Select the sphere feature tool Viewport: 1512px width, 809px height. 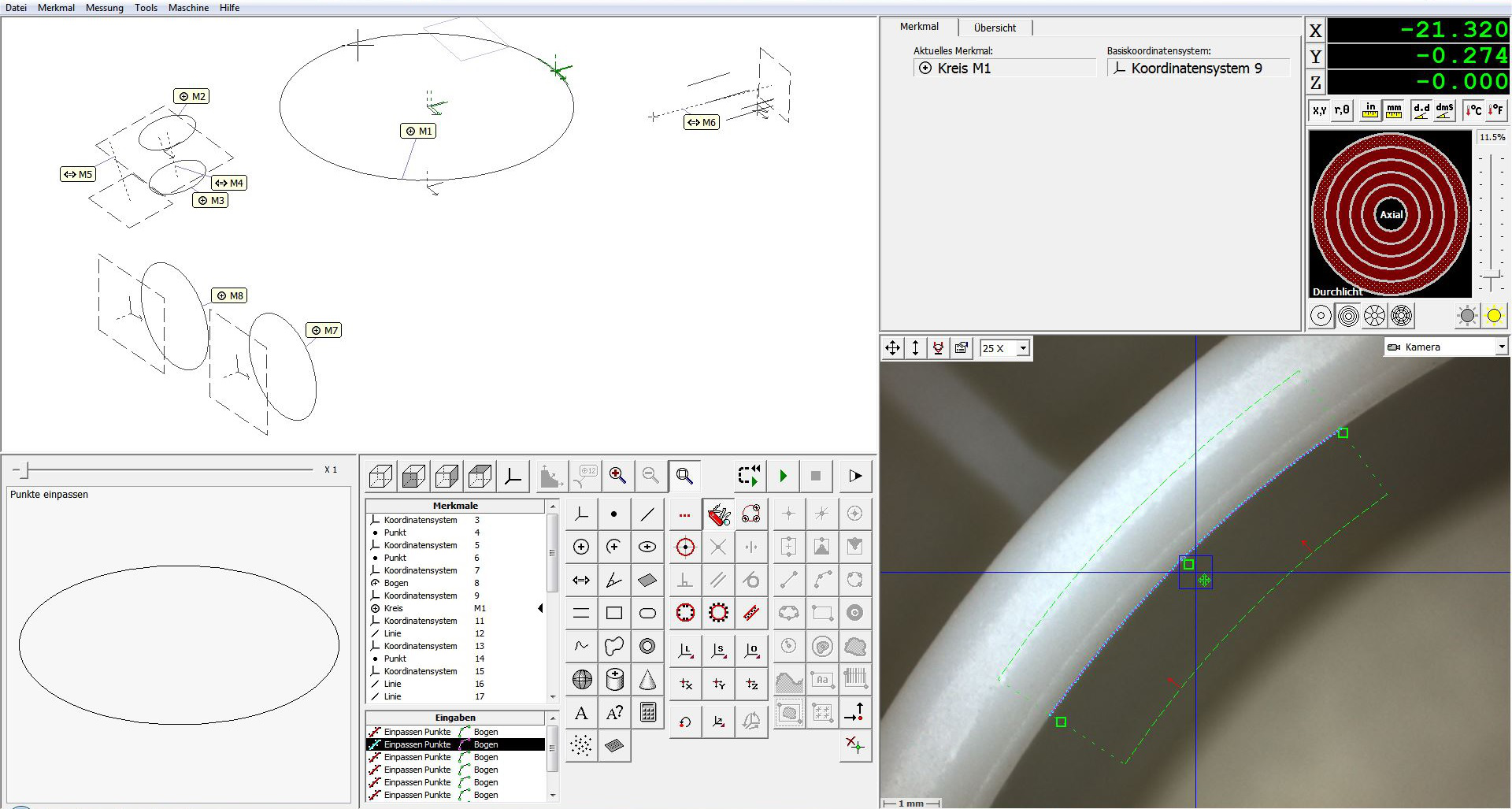point(582,679)
